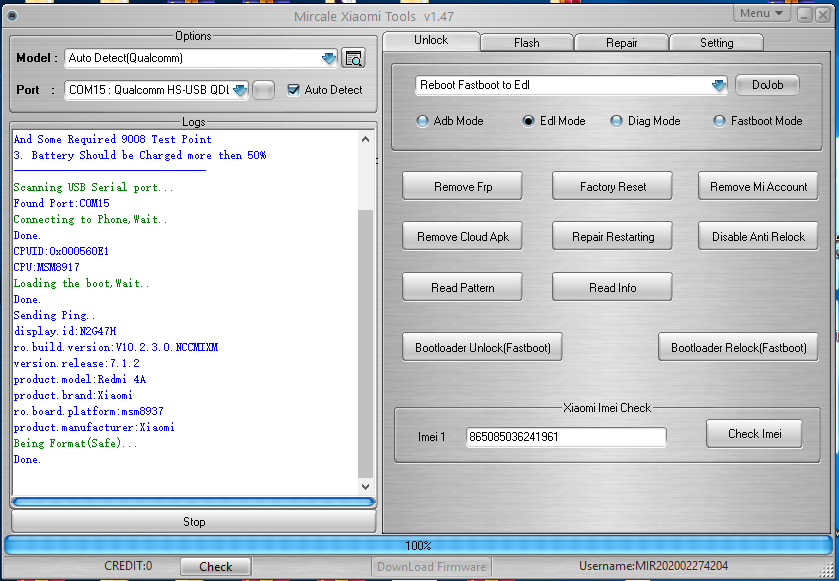Screen dimensions: 839x581
Task: Click the 'Found Port:COM15' log line
Action: tap(62, 203)
